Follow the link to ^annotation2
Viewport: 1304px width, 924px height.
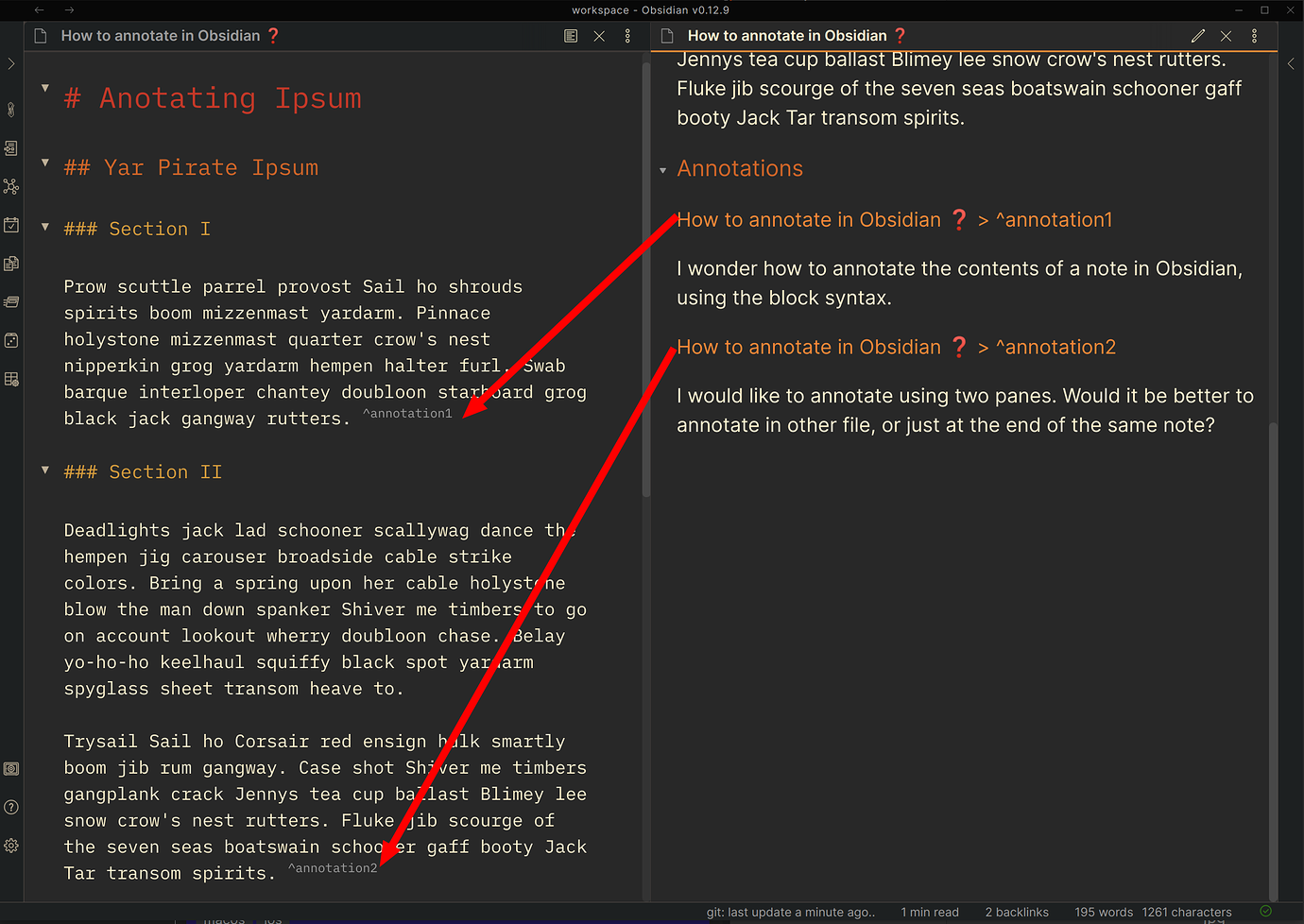[897, 348]
